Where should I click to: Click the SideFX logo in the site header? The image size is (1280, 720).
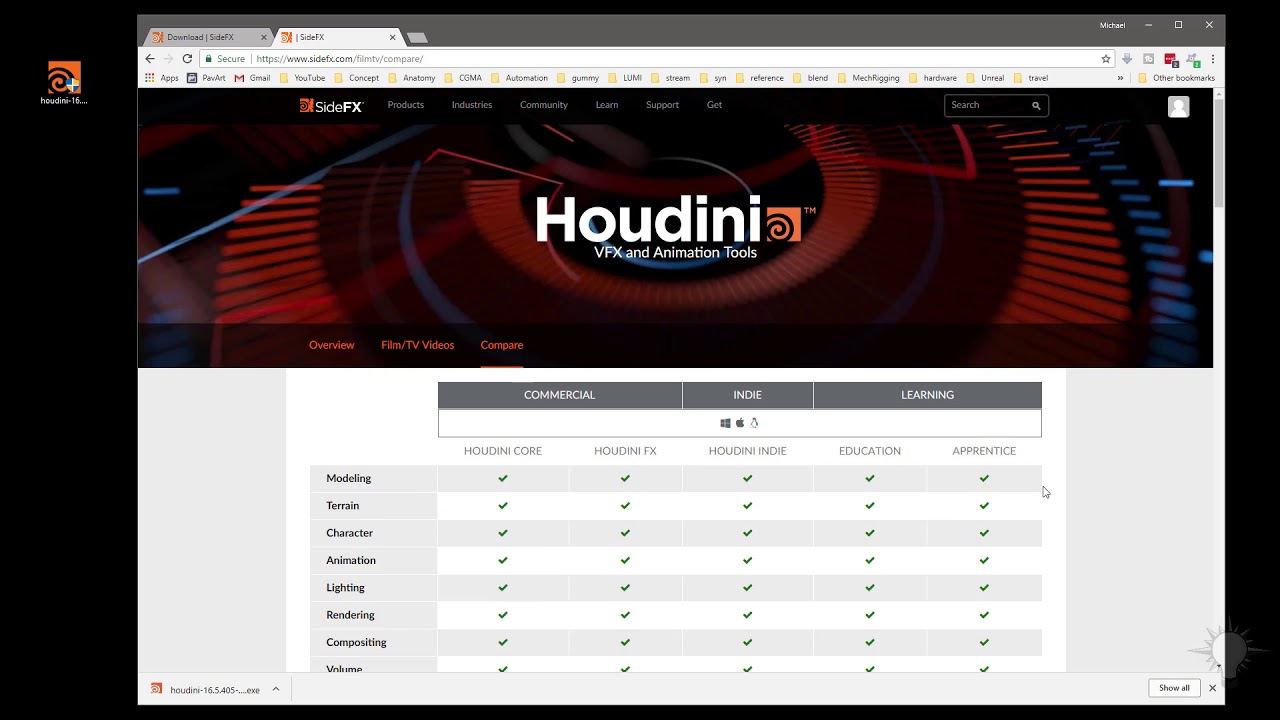pos(331,105)
